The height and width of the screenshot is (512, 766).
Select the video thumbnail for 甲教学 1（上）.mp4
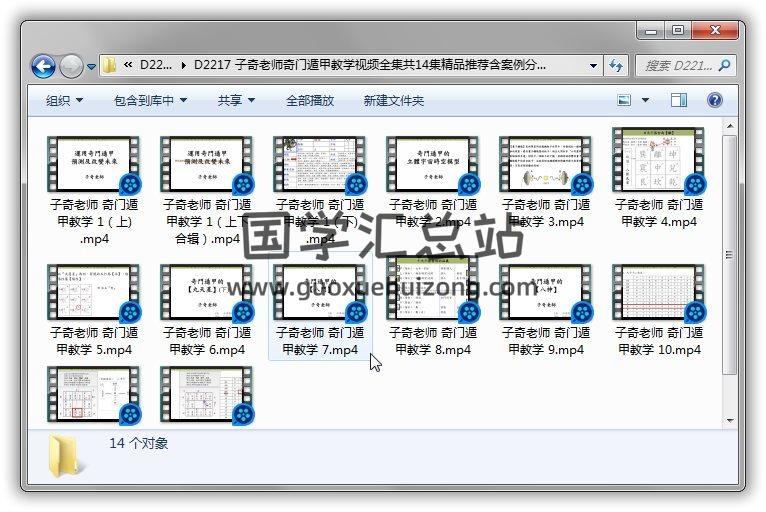click(94, 164)
